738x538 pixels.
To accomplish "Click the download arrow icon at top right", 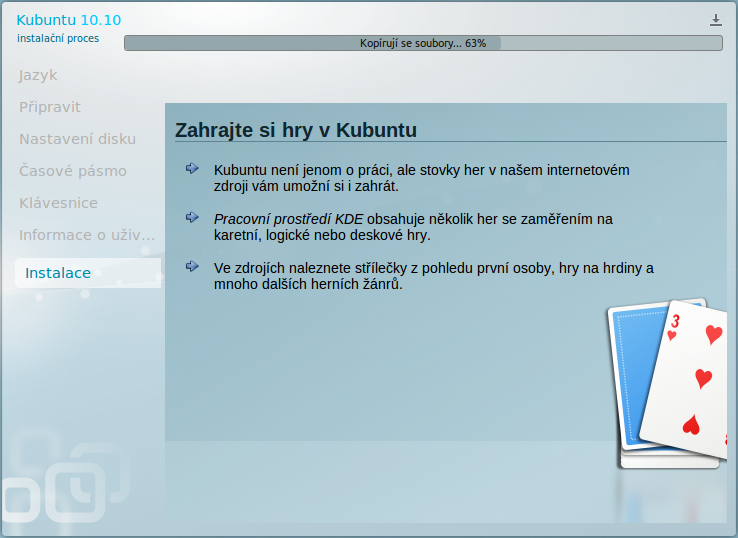I will (x=715, y=20).
